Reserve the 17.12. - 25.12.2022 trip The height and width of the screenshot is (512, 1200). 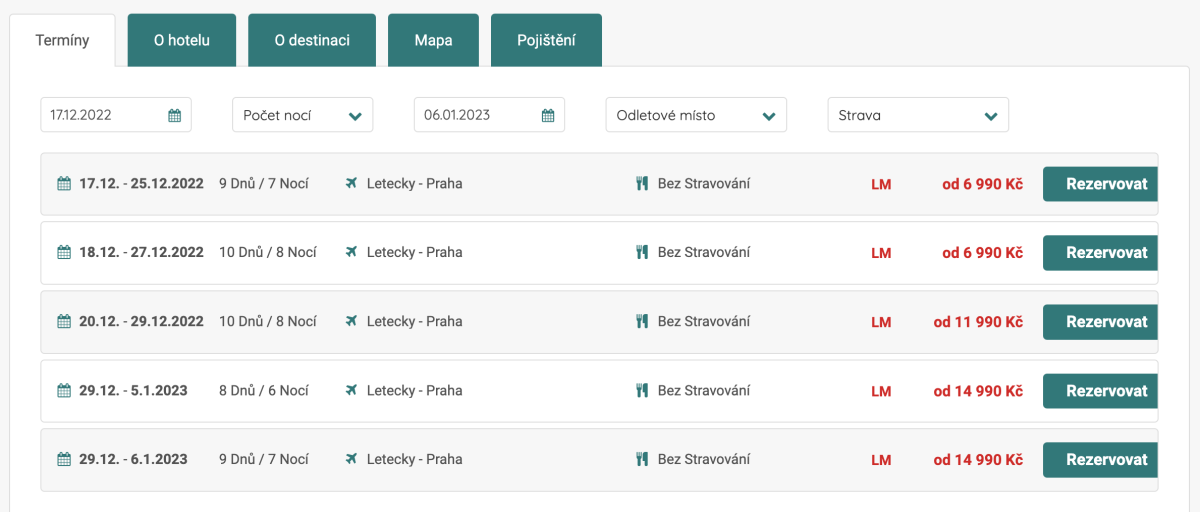1099,184
